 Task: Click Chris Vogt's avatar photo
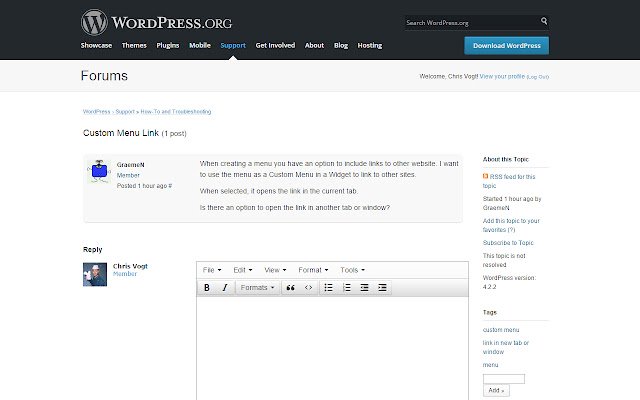click(95, 274)
